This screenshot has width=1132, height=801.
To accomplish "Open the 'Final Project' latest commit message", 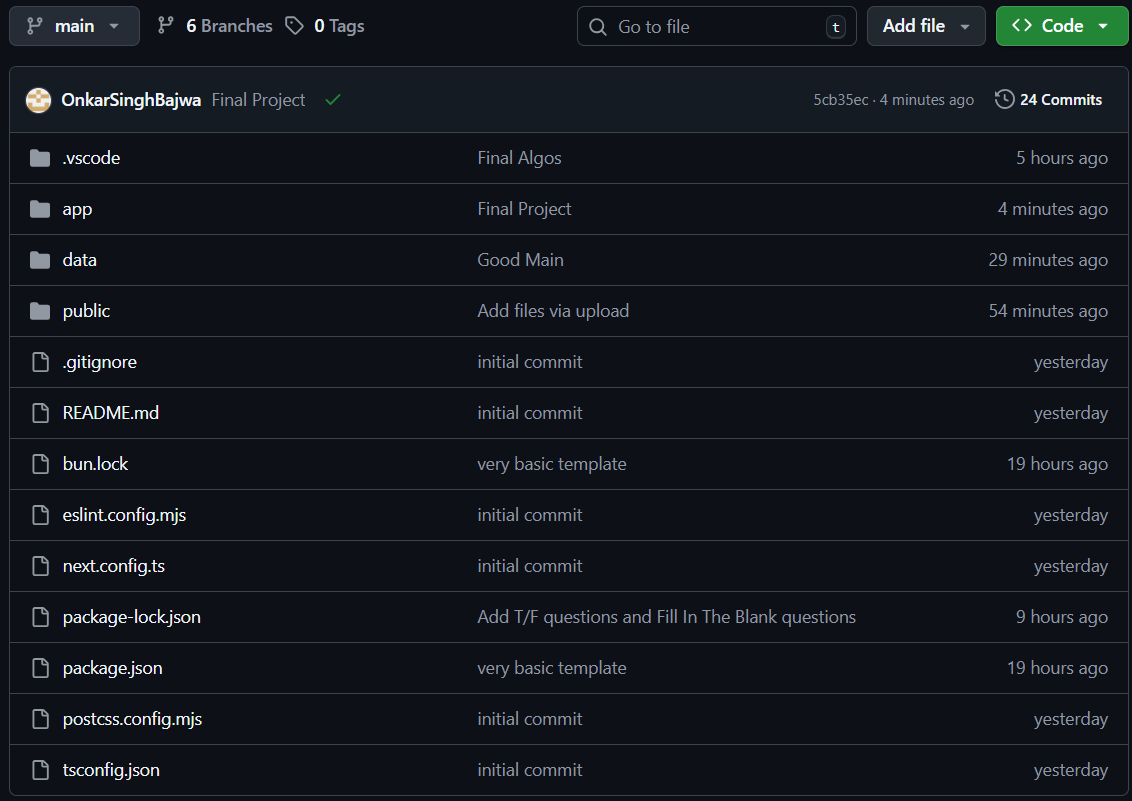I will coord(258,100).
